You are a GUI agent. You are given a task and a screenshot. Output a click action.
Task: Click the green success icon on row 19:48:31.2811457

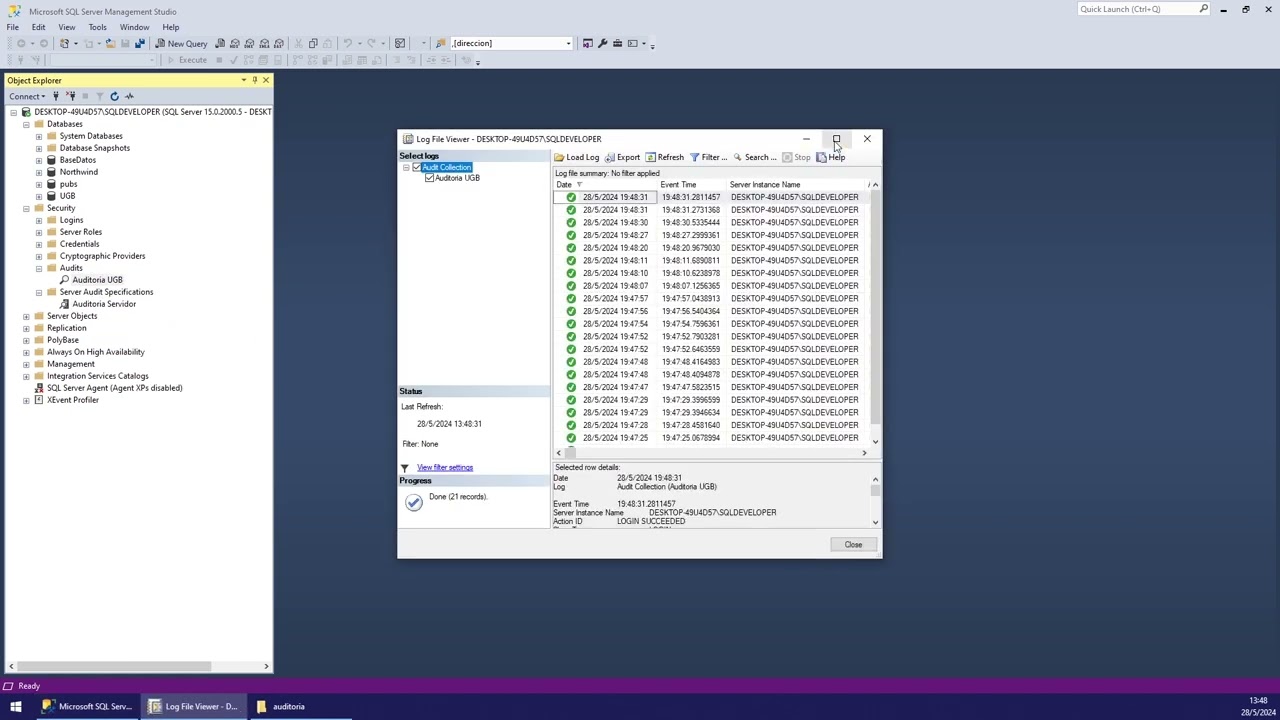pyautogui.click(x=571, y=197)
